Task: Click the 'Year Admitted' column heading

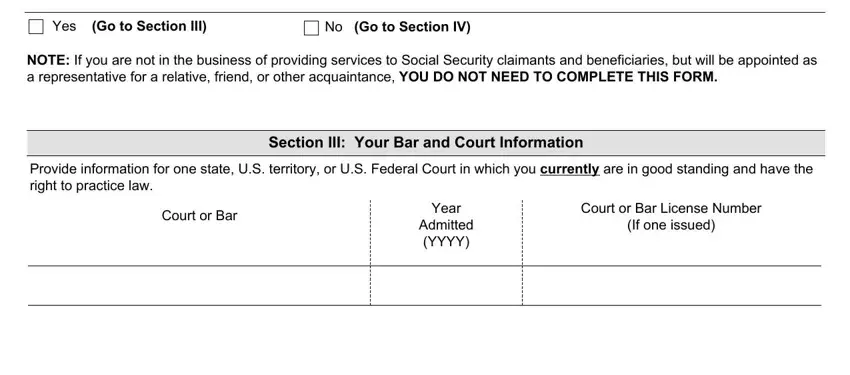Action: [x=446, y=216]
